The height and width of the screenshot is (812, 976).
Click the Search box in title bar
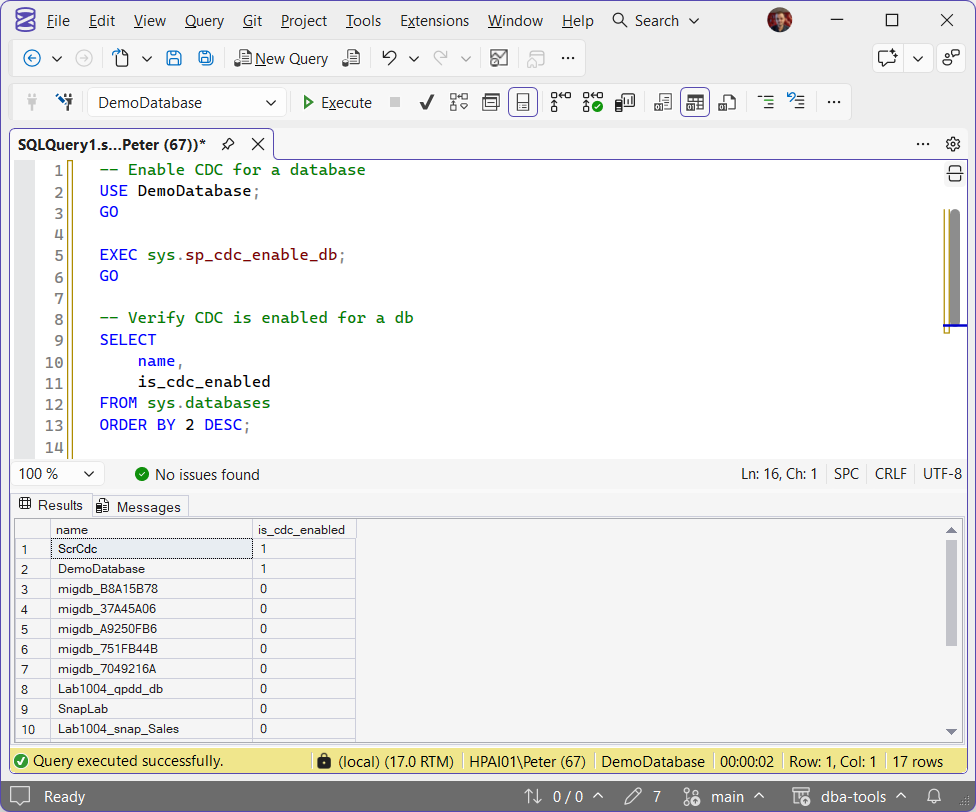pos(655,21)
